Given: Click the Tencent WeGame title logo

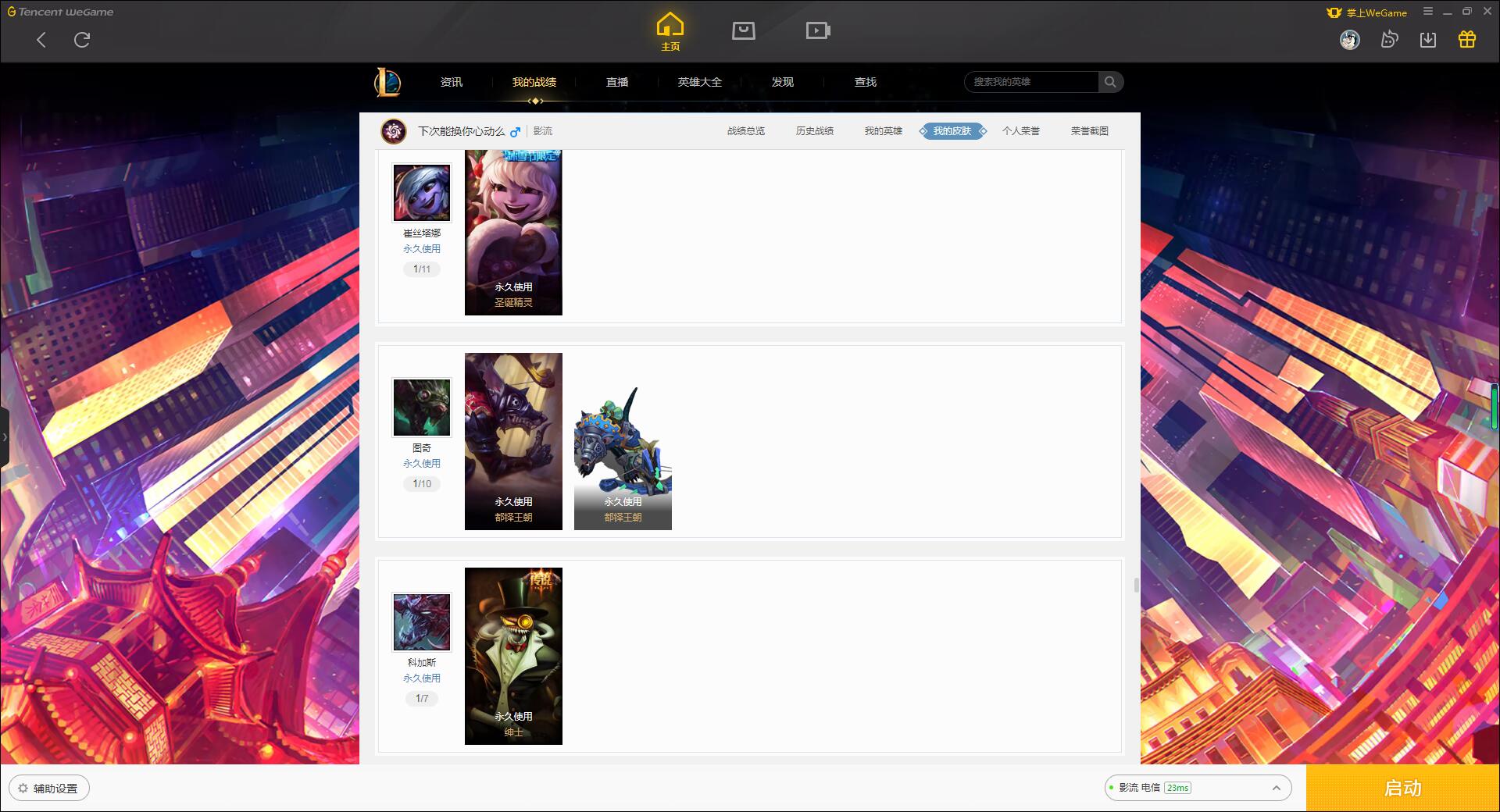Looking at the screenshot, I should (61, 12).
